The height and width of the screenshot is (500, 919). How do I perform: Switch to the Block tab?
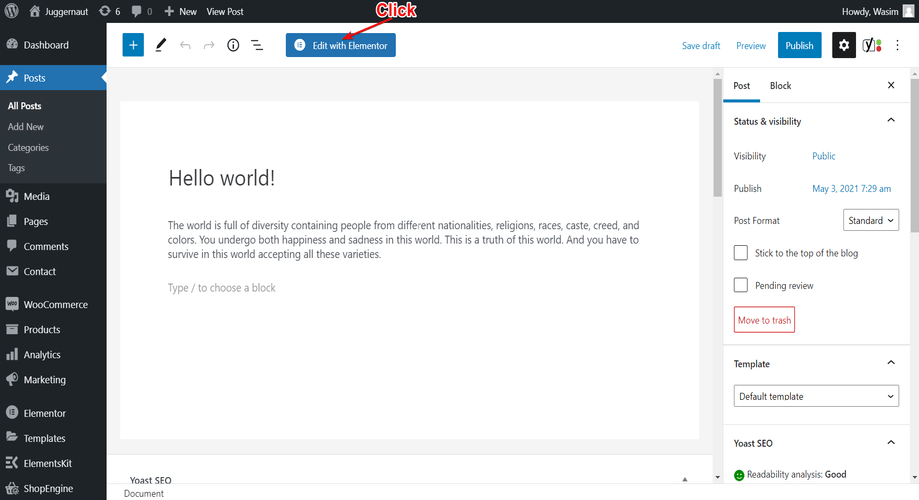point(780,86)
